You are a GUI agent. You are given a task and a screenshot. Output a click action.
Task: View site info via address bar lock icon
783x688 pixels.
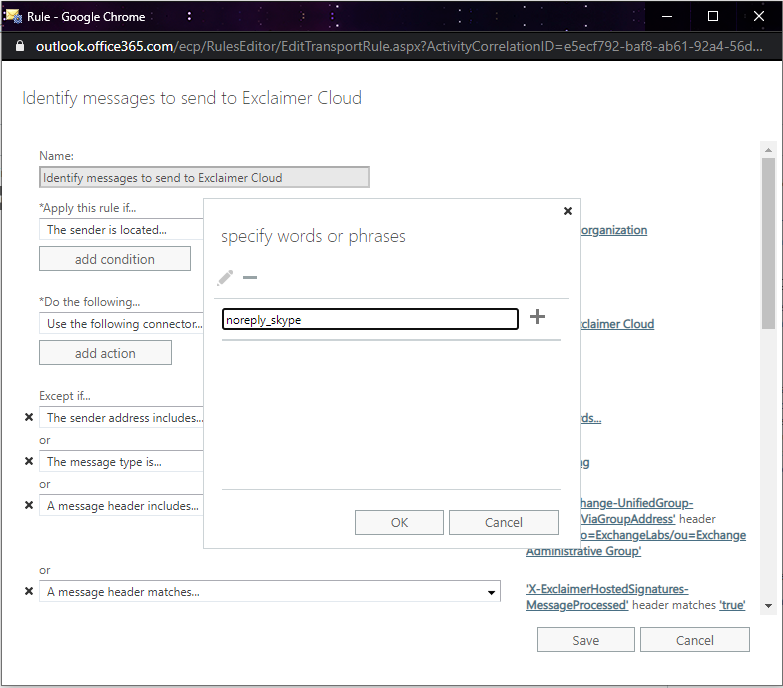pyautogui.click(x=20, y=47)
